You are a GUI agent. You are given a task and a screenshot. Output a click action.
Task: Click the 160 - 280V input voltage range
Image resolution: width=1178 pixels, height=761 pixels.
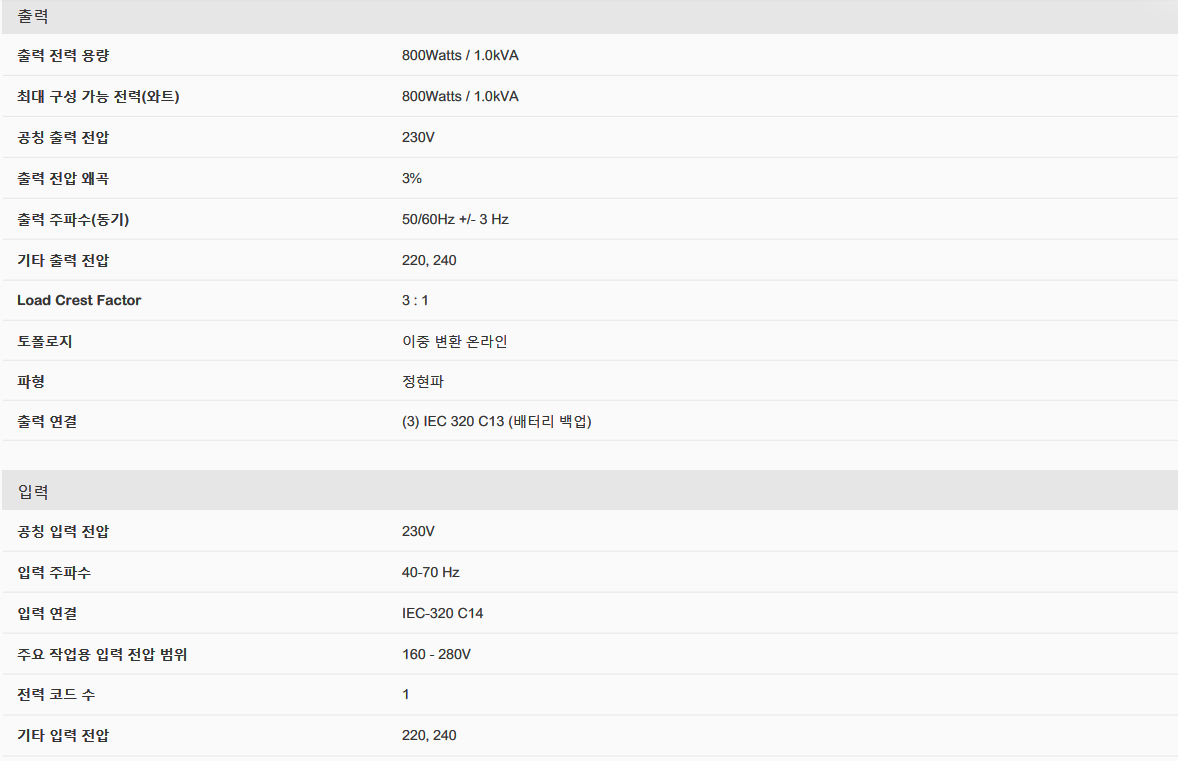[436, 654]
